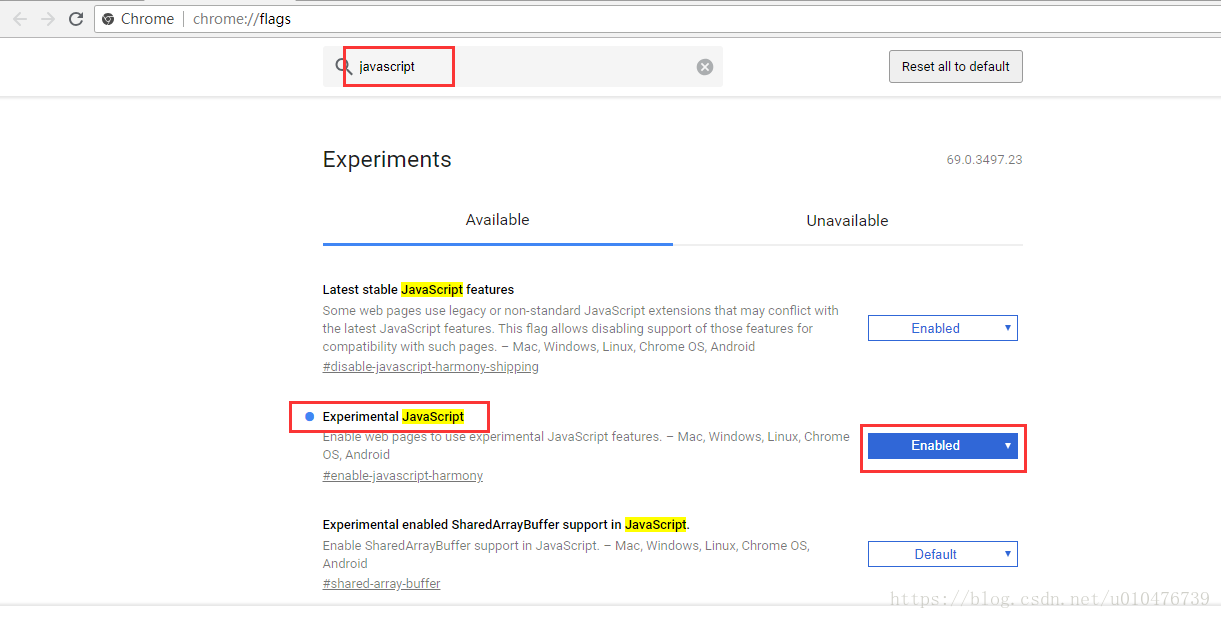Click the browser back arrow
Screen dimensions: 1221x619
pos(20,19)
